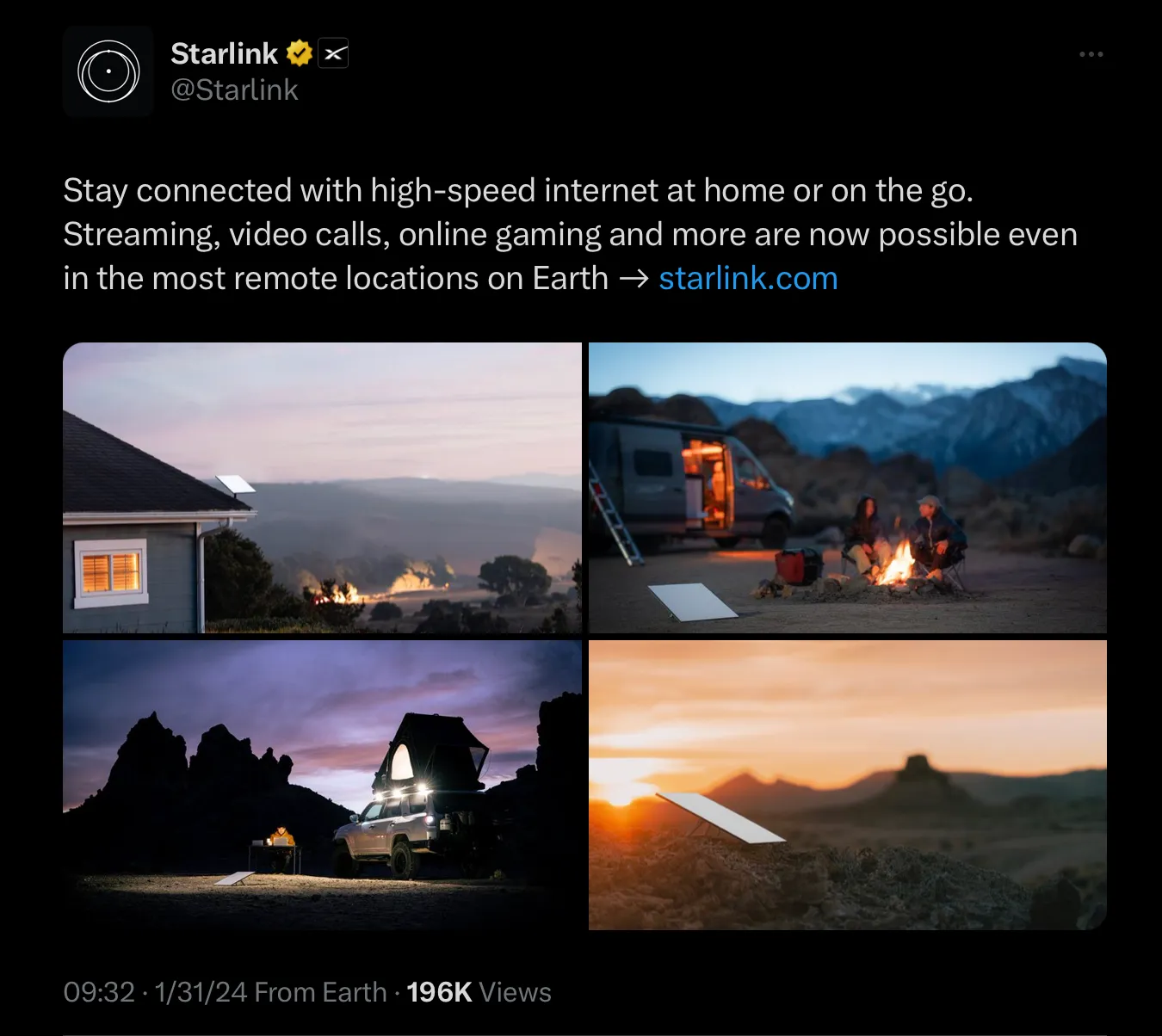The height and width of the screenshot is (1036, 1162).
Task: Open the sunset dish photo
Action: 848,785
